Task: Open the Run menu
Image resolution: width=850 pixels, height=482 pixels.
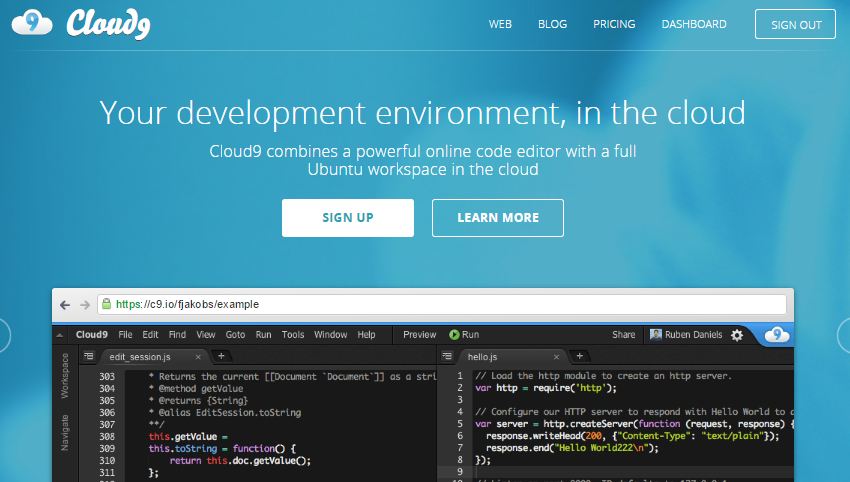Action: coord(263,335)
